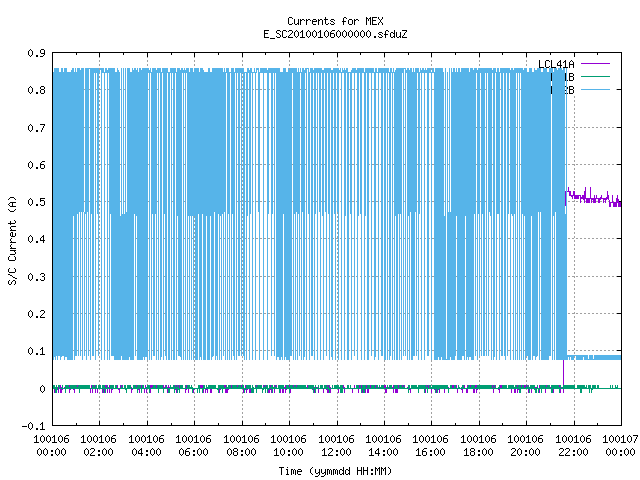Click the 0.1 y-axis tick label
This screenshot has height=480, width=640.
(x=36, y=351)
